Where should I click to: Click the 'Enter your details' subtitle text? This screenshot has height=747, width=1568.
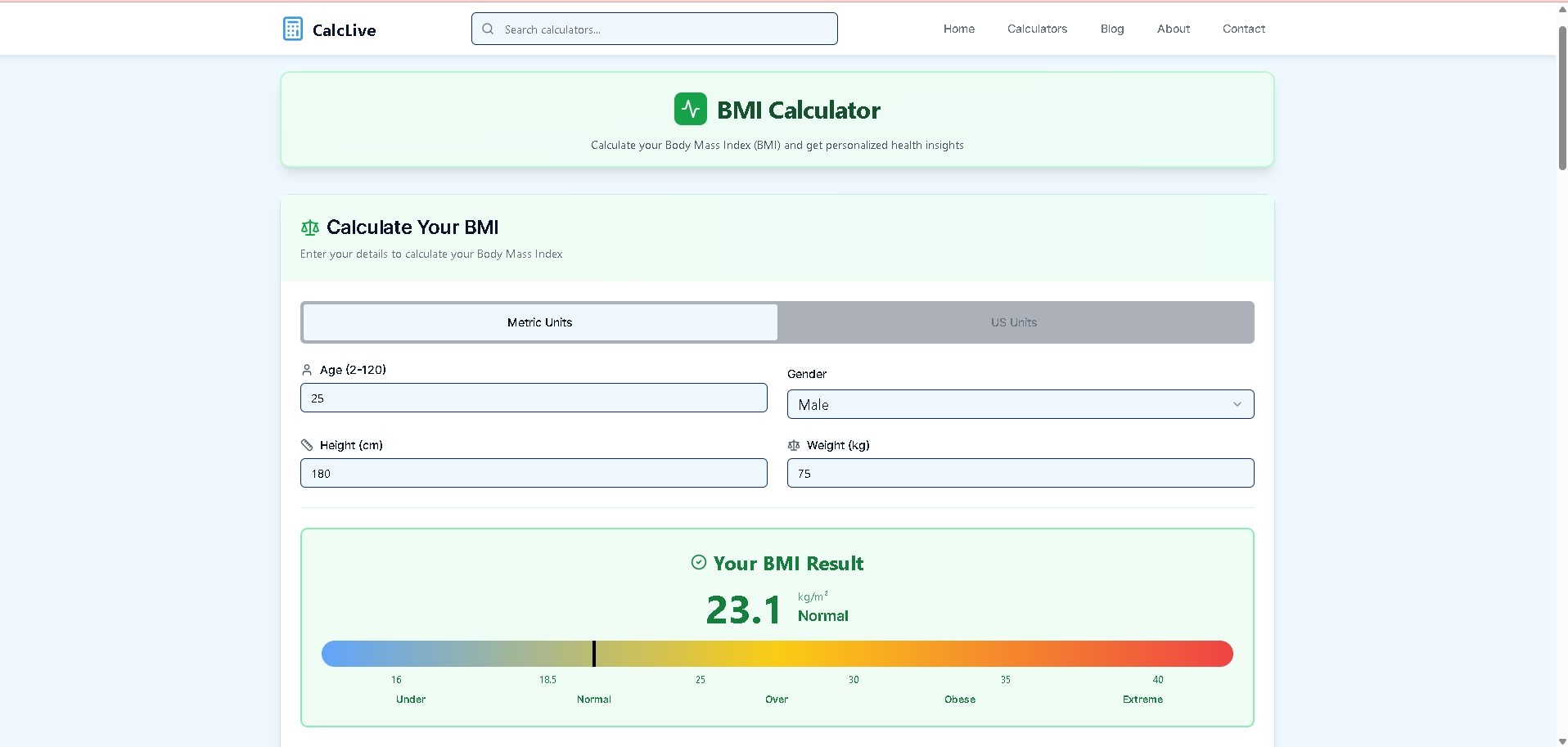431,254
